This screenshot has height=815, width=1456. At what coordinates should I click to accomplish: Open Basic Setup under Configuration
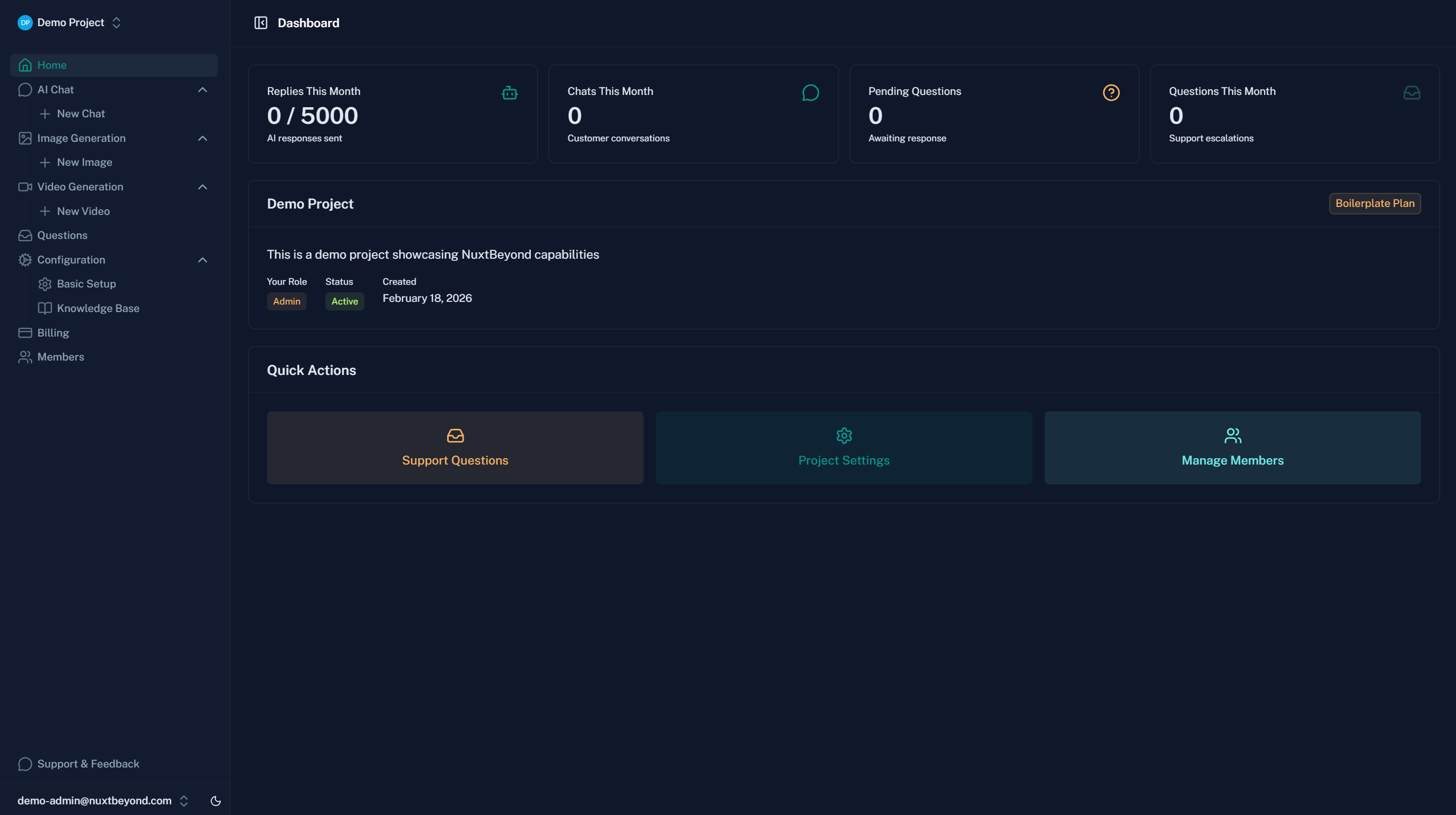click(x=86, y=283)
